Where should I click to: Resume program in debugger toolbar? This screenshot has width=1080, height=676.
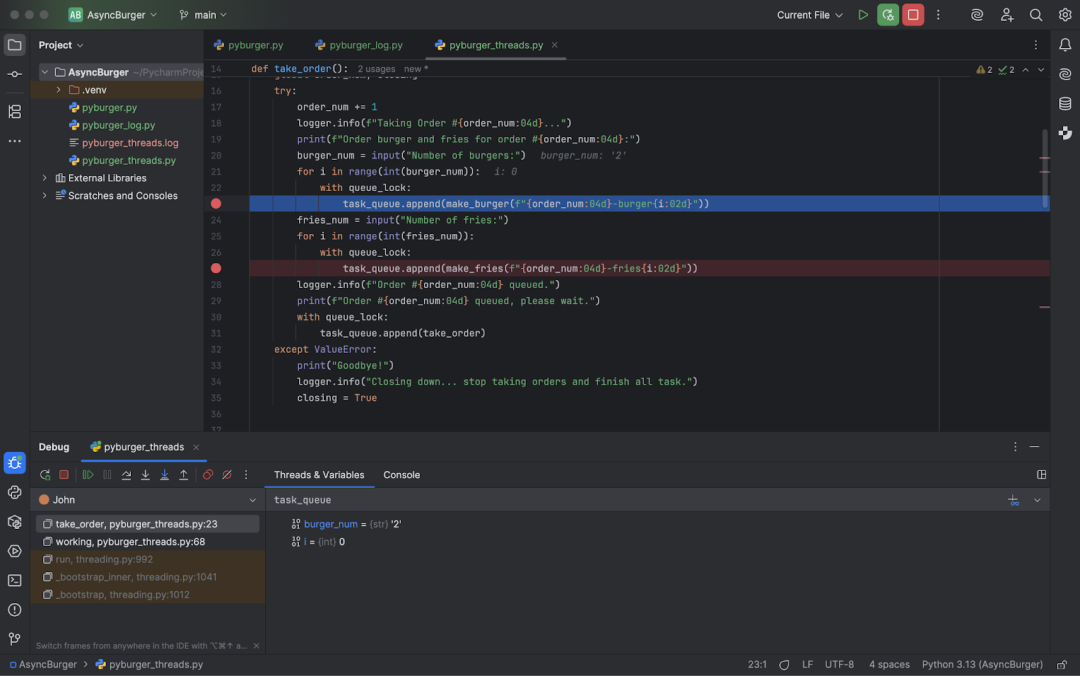pos(87,475)
